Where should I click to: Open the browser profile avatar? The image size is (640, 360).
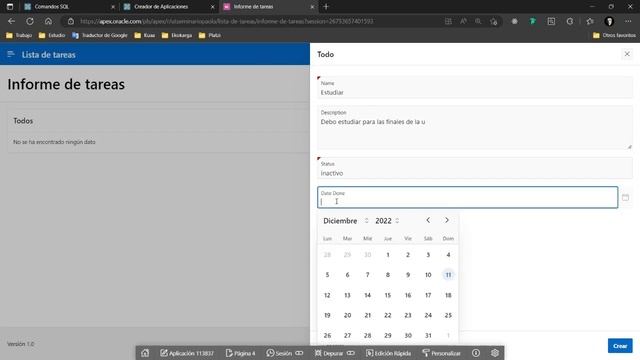(x=609, y=21)
